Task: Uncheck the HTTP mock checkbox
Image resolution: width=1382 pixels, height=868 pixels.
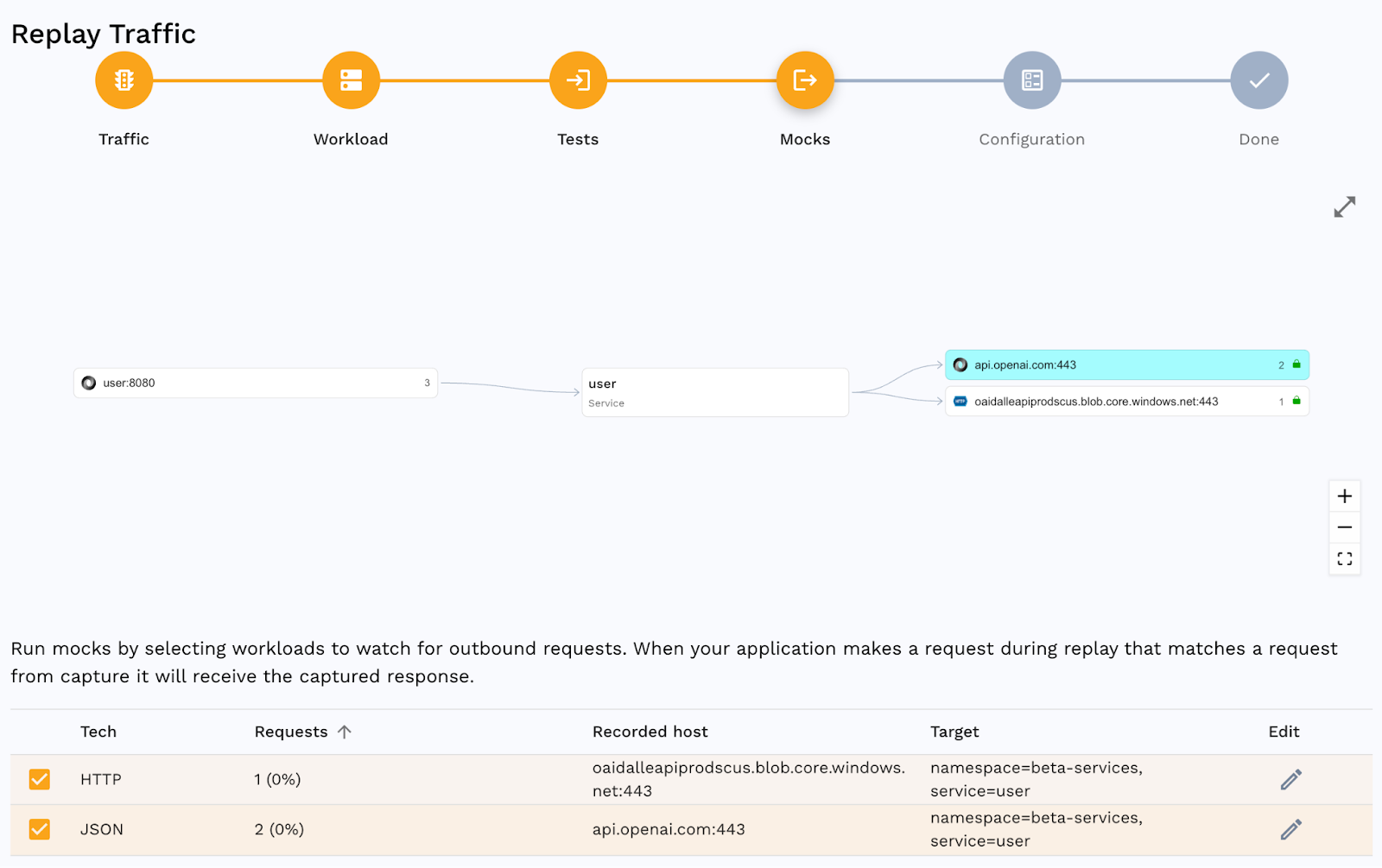Action: (39, 780)
